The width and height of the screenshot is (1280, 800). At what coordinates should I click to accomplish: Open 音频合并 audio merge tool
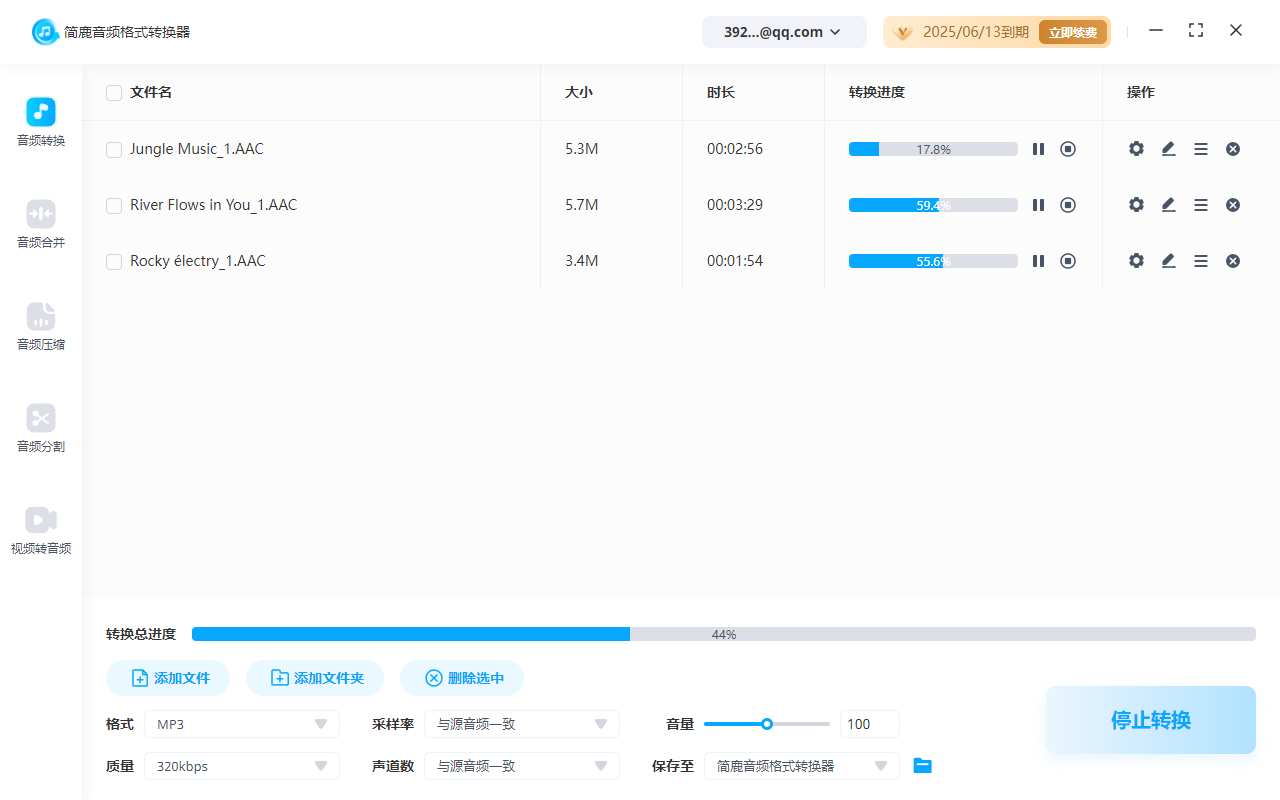tap(41, 224)
